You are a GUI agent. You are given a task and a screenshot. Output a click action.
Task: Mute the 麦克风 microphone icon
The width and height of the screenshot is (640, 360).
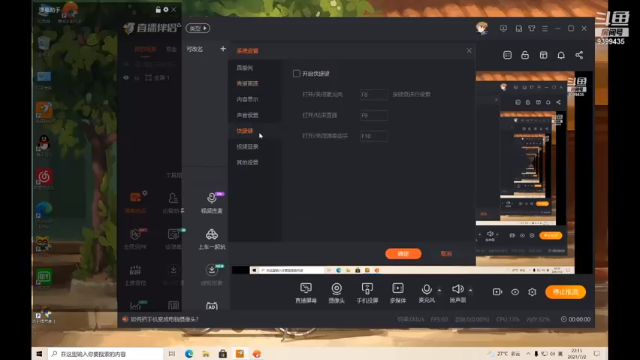click(x=427, y=289)
